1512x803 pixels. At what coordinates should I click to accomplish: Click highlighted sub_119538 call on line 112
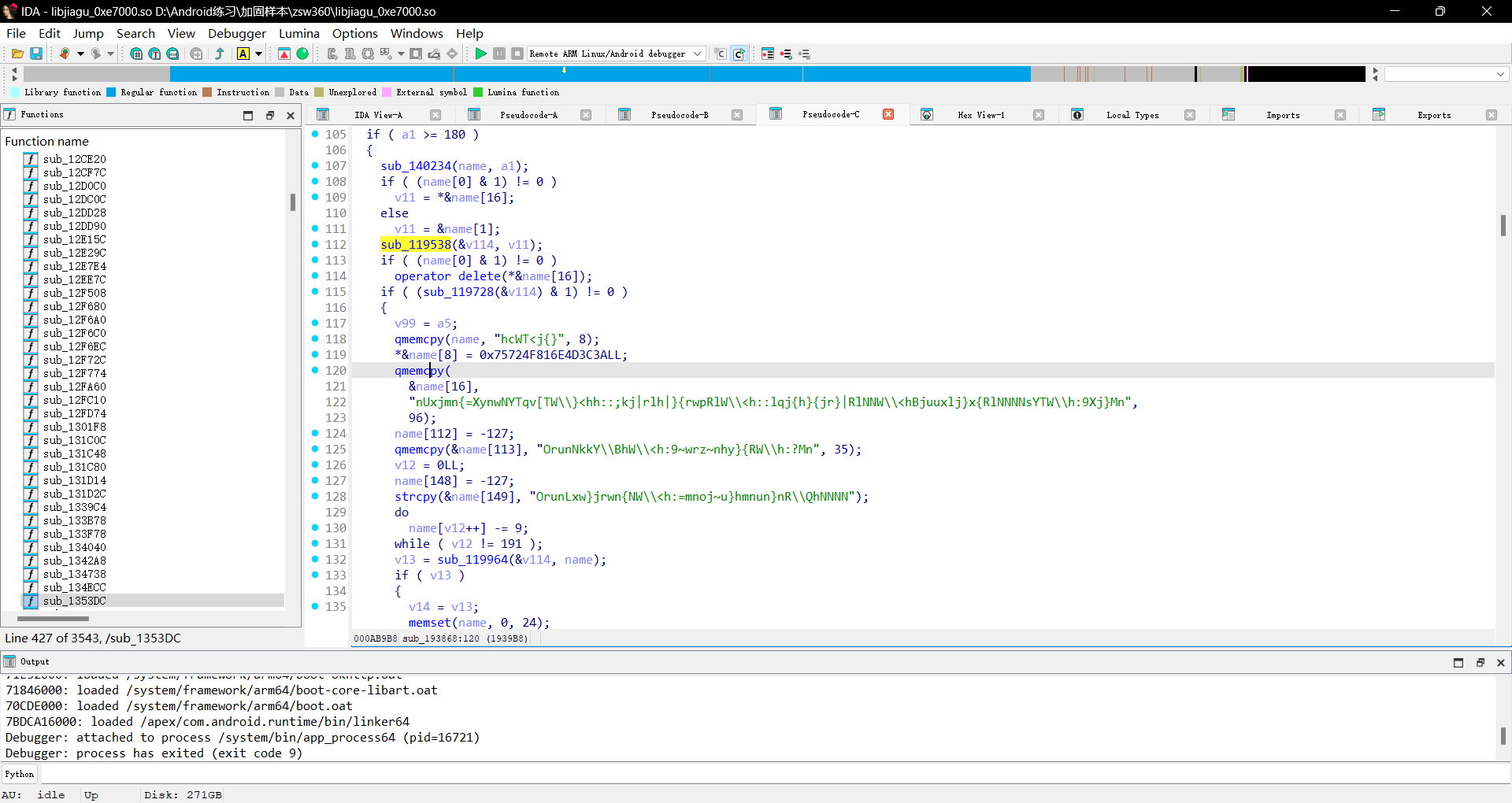pyautogui.click(x=416, y=245)
